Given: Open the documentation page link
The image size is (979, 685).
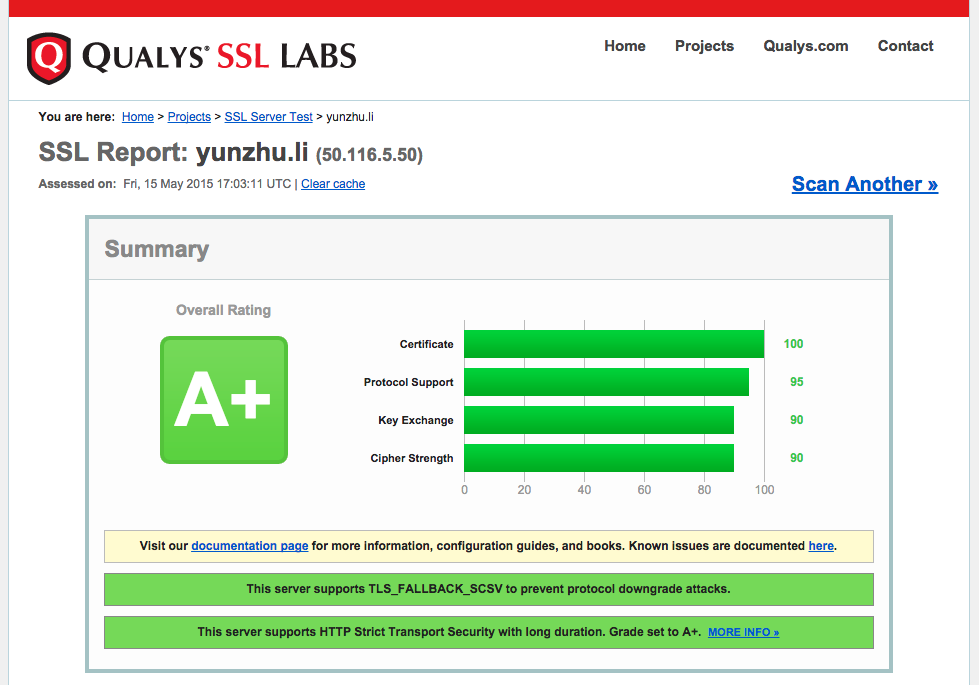Looking at the screenshot, I should (250, 546).
